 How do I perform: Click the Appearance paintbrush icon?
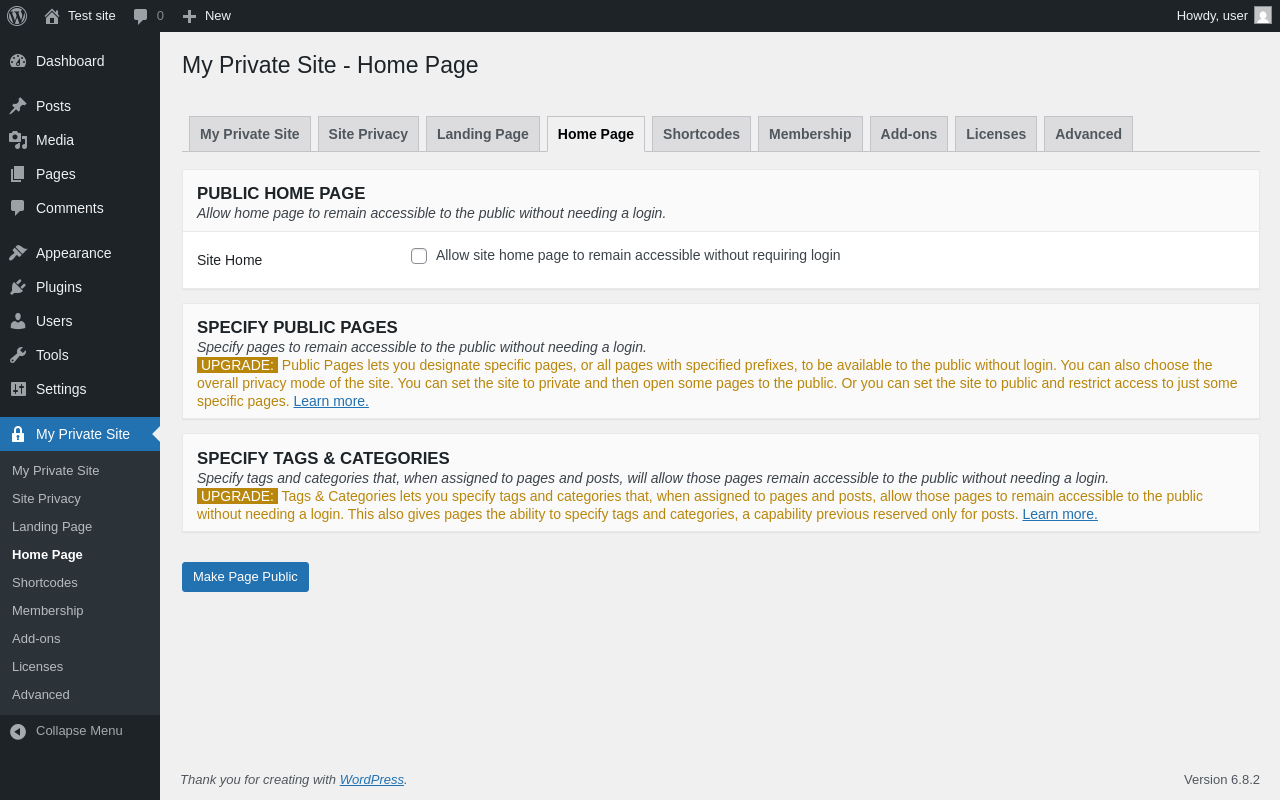(x=18, y=253)
